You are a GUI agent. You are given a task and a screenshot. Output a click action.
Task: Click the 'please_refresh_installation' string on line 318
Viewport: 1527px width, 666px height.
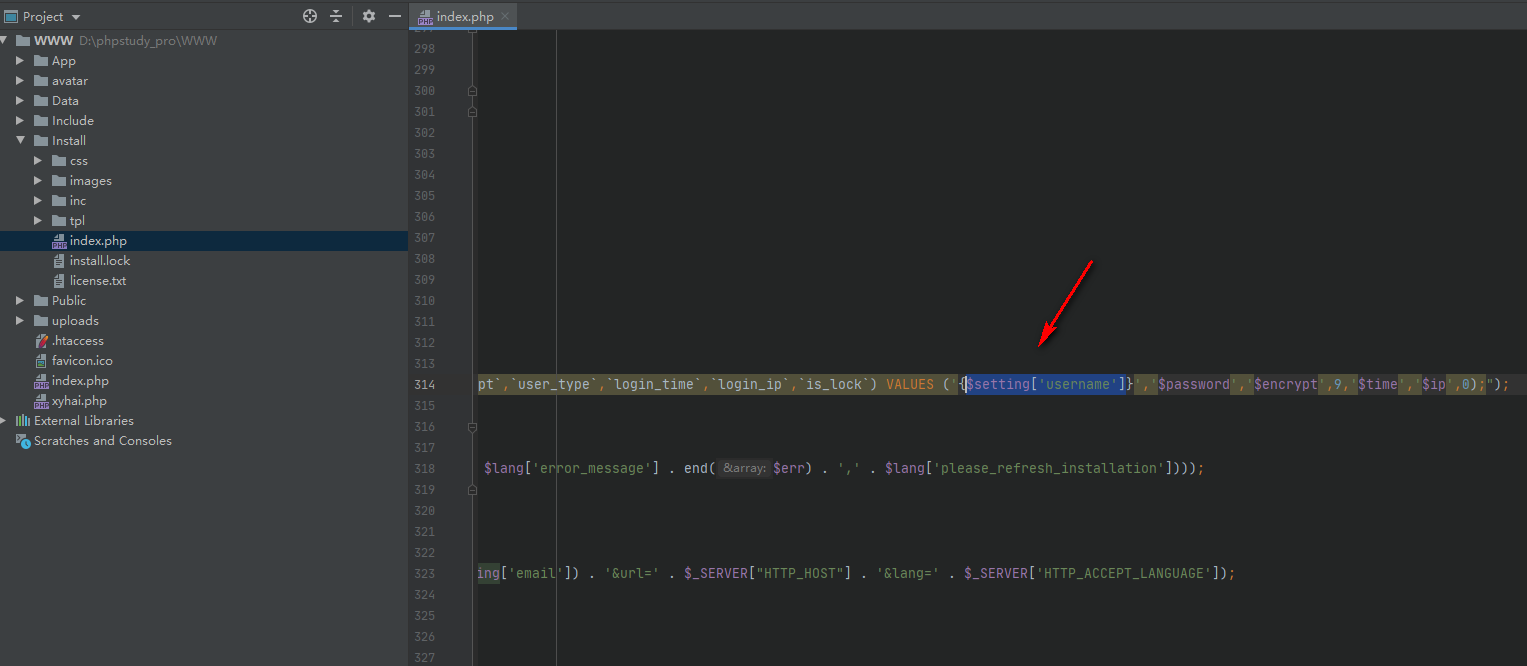pos(1050,469)
